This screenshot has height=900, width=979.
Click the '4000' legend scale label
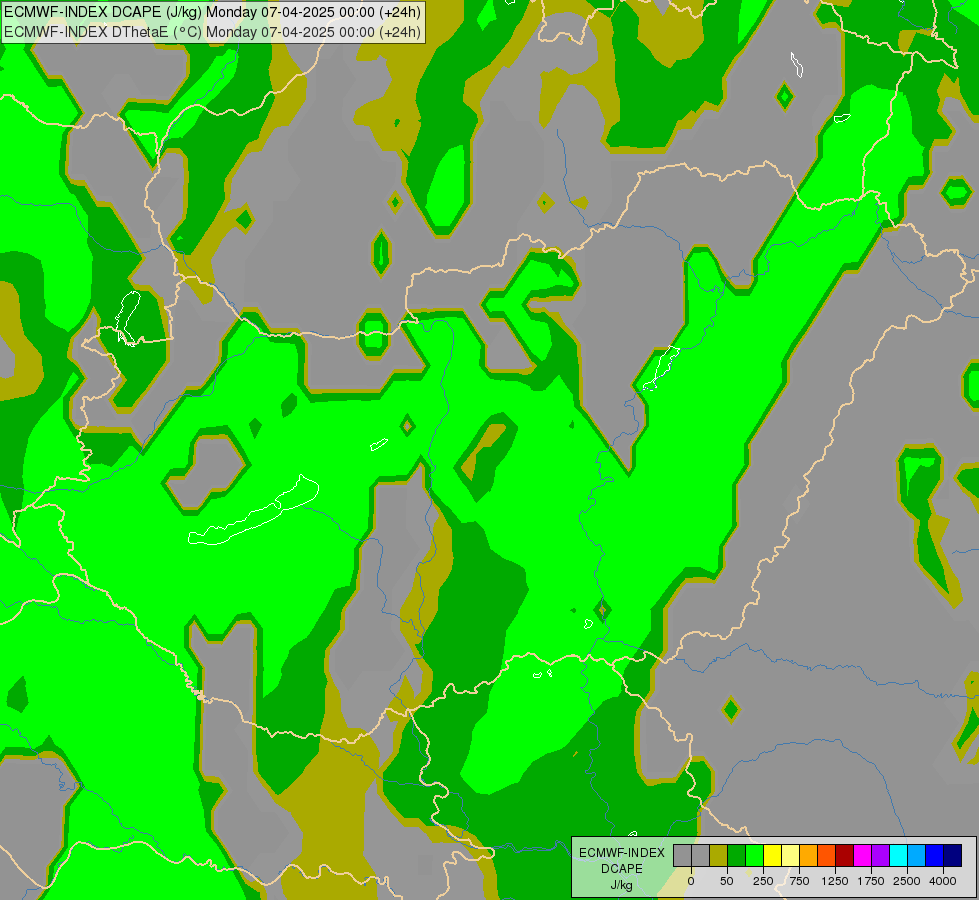click(x=943, y=881)
